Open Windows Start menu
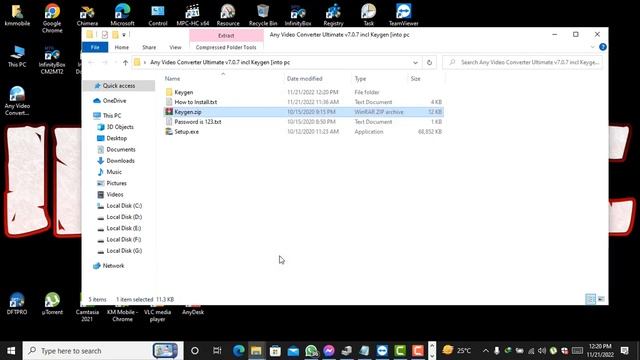Screen dimensions: 640x360 point(11,351)
